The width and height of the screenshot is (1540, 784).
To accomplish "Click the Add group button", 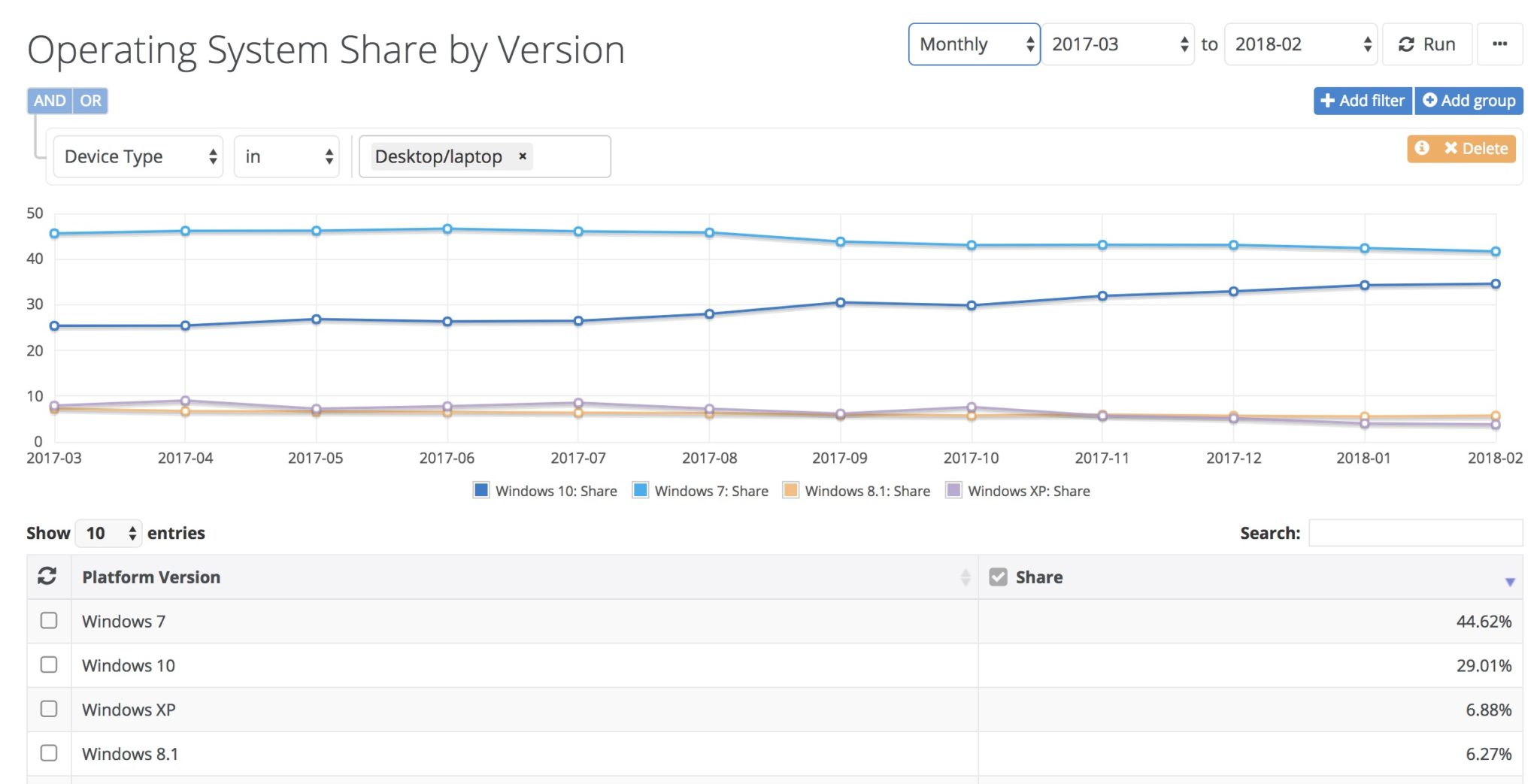I will pyautogui.click(x=1469, y=101).
